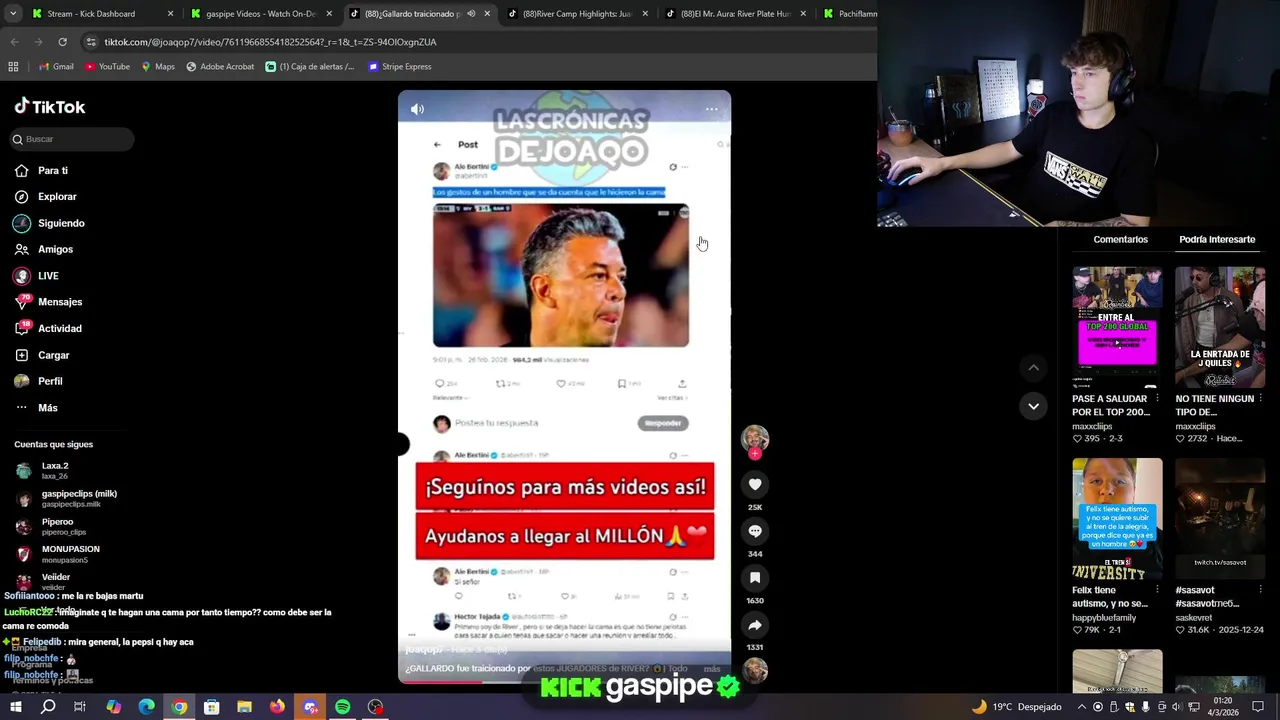The width and height of the screenshot is (1280, 720).
Task: Open the #sasavot video thumbnail
Action: 1220,519
